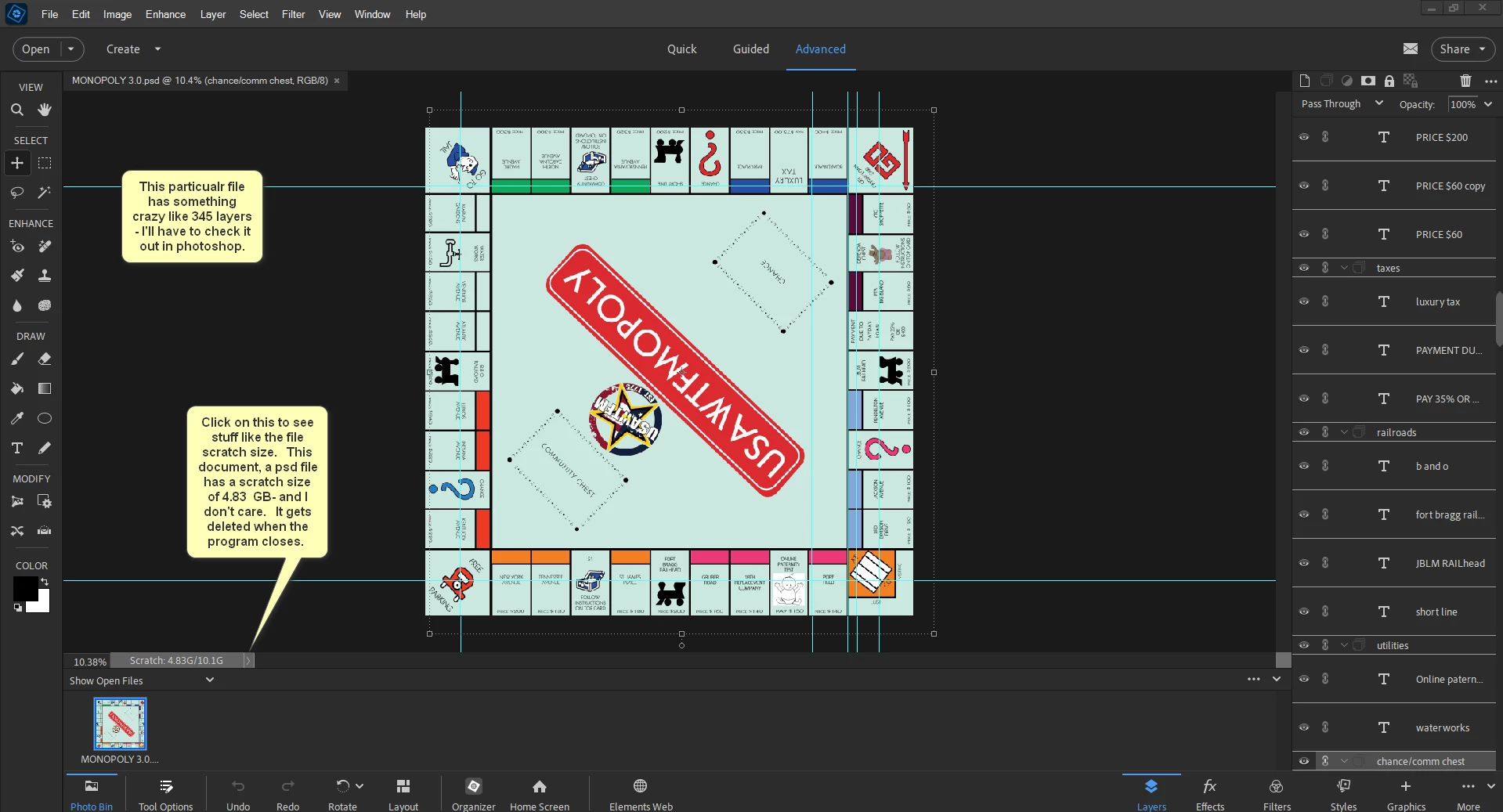Select the Clone Stamp tool
Image resolution: width=1503 pixels, height=812 pixels.
[45, 276]
